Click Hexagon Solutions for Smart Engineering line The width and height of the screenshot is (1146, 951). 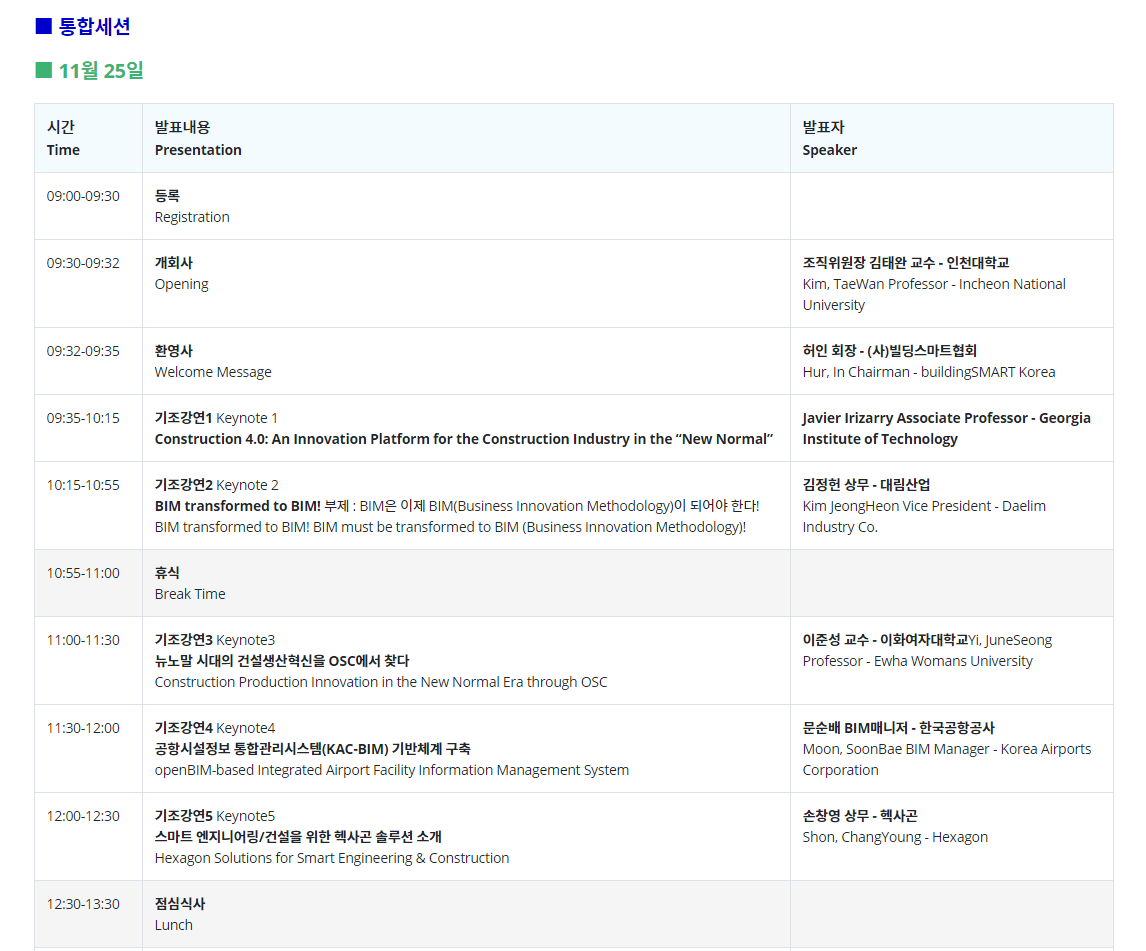(x=332, y=858)
